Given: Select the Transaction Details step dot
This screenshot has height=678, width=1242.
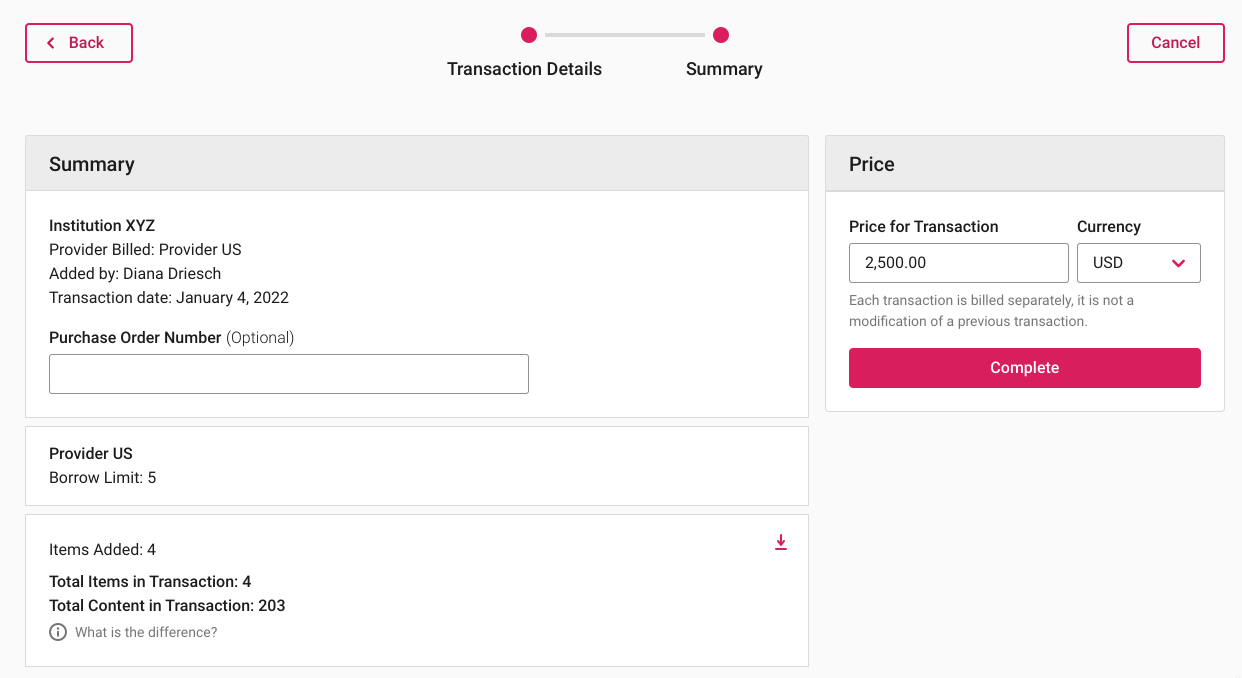Looking at the screenshot, I should 529,35.
